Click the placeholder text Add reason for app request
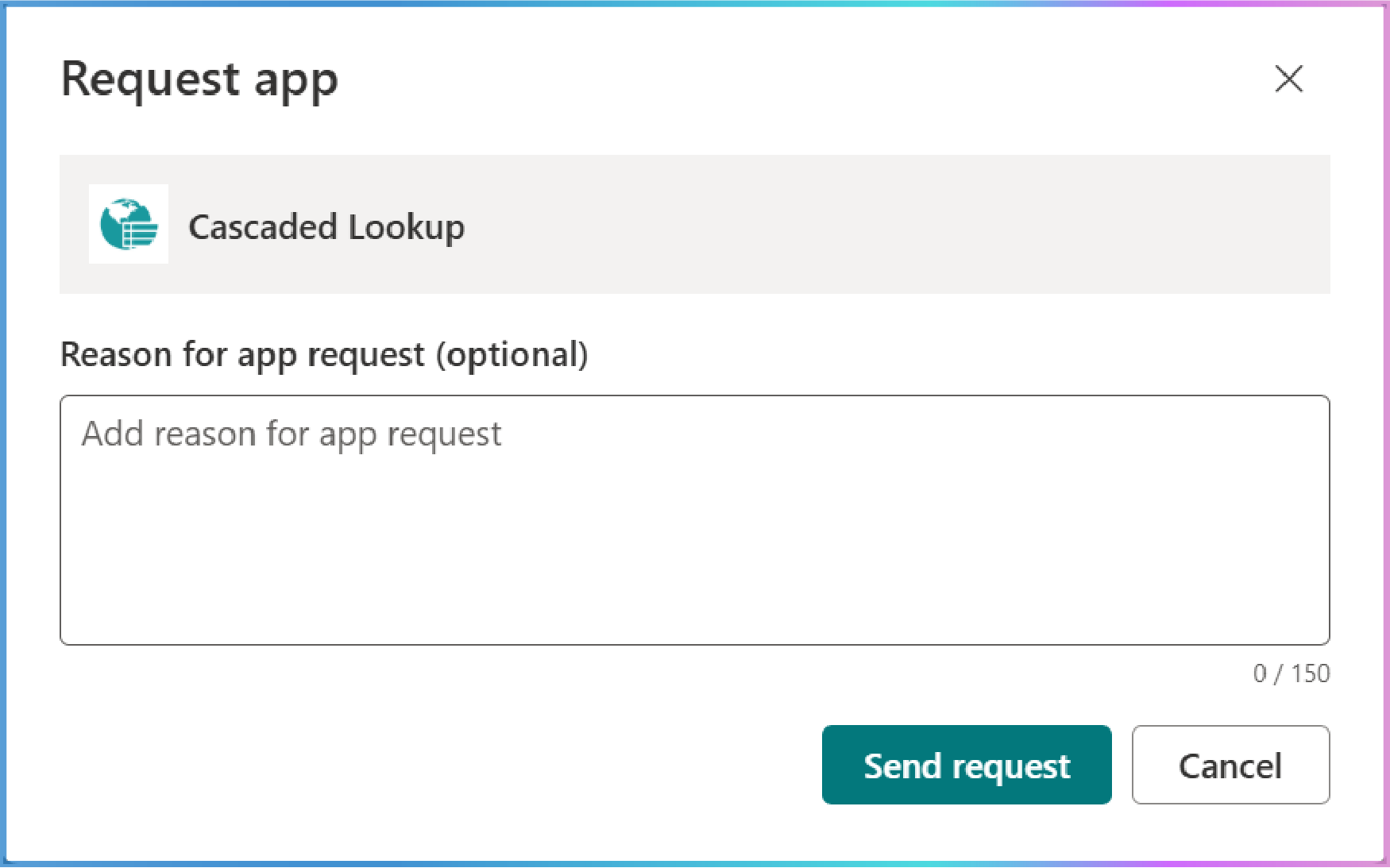 click(292, 435)
